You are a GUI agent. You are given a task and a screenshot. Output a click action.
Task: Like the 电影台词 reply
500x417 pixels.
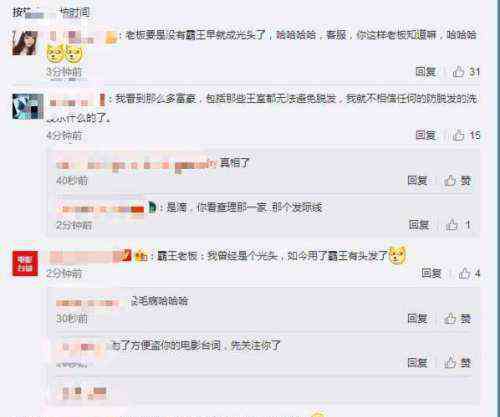[x=457, y=362]
